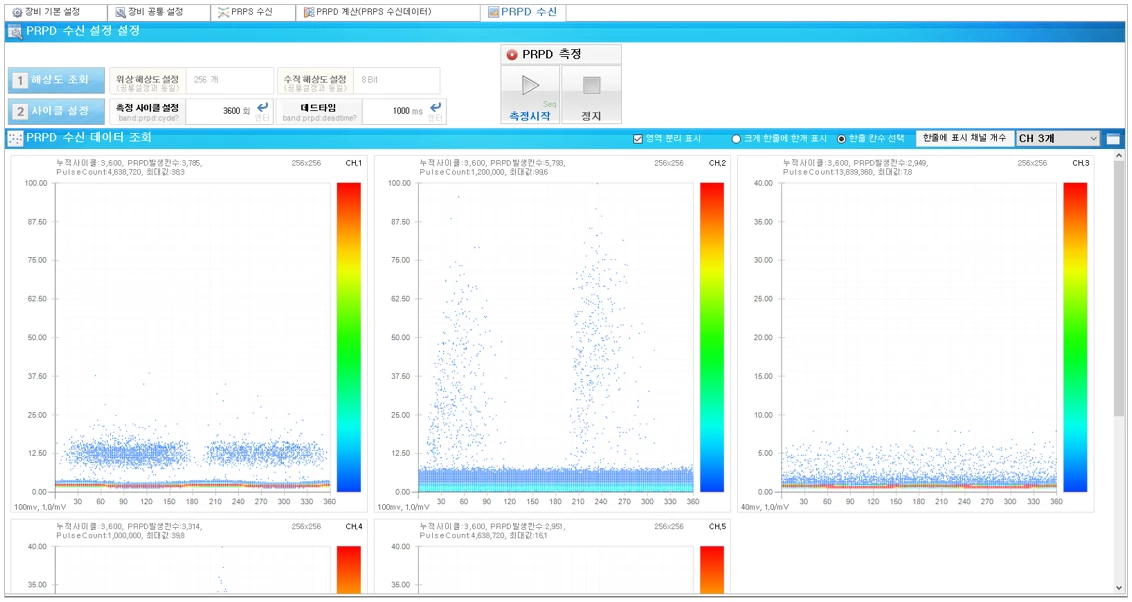Image resolution: width=1132 pixels, height=602 pixels.
Task: Click the CH.4 channel label
Action: click(354, 527)
